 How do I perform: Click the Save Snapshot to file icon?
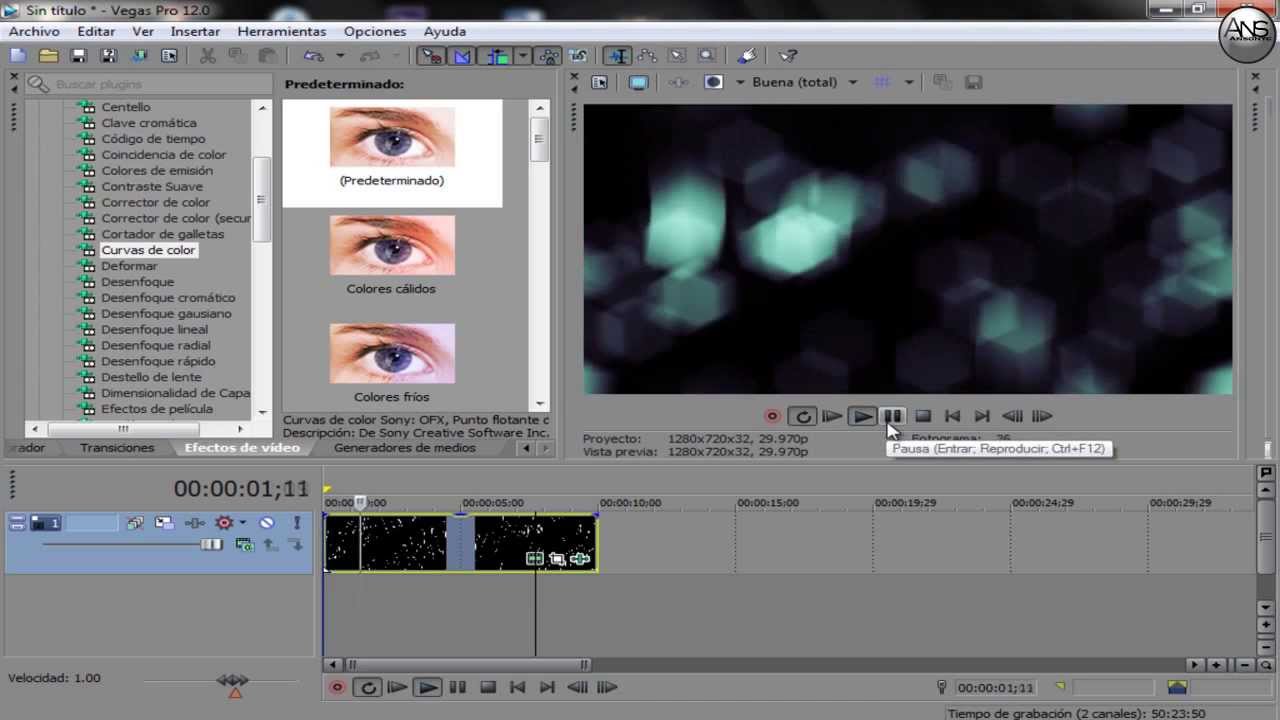pos(973,83)
